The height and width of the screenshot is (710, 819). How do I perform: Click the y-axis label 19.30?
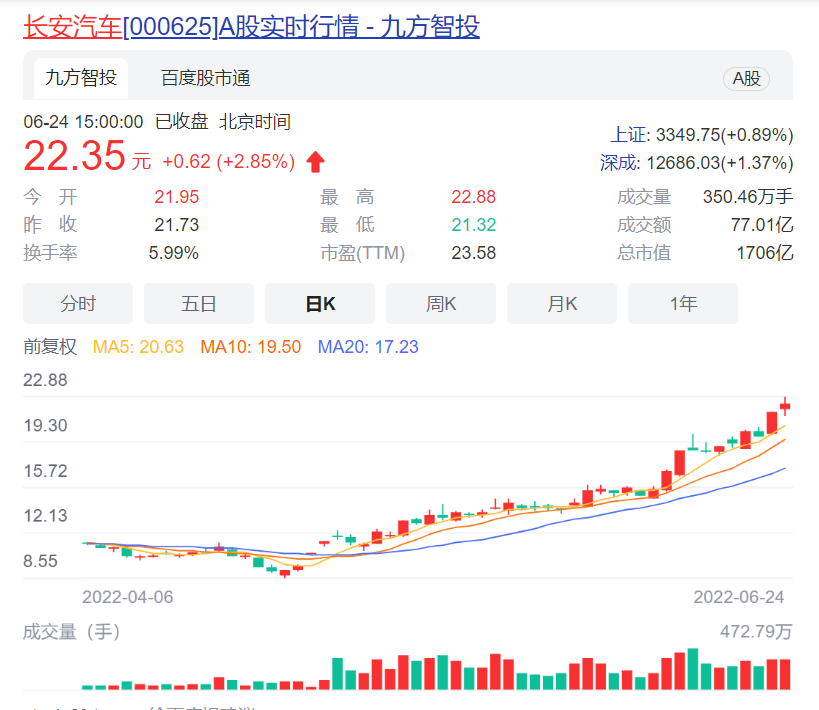(x=45, y=425)
